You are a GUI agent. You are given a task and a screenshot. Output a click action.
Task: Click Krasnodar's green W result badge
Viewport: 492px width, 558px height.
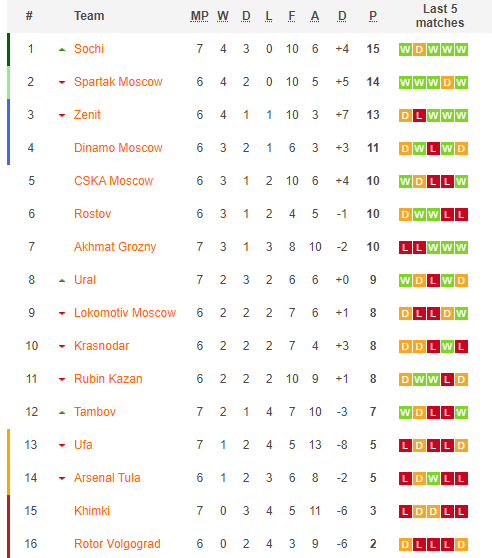(447, 347)
